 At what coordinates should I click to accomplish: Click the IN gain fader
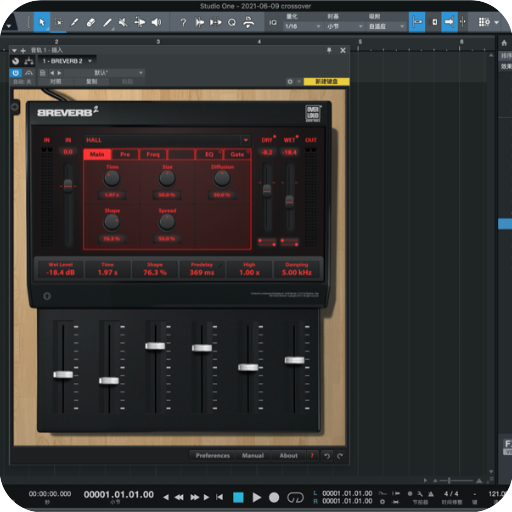click(68, 185)
